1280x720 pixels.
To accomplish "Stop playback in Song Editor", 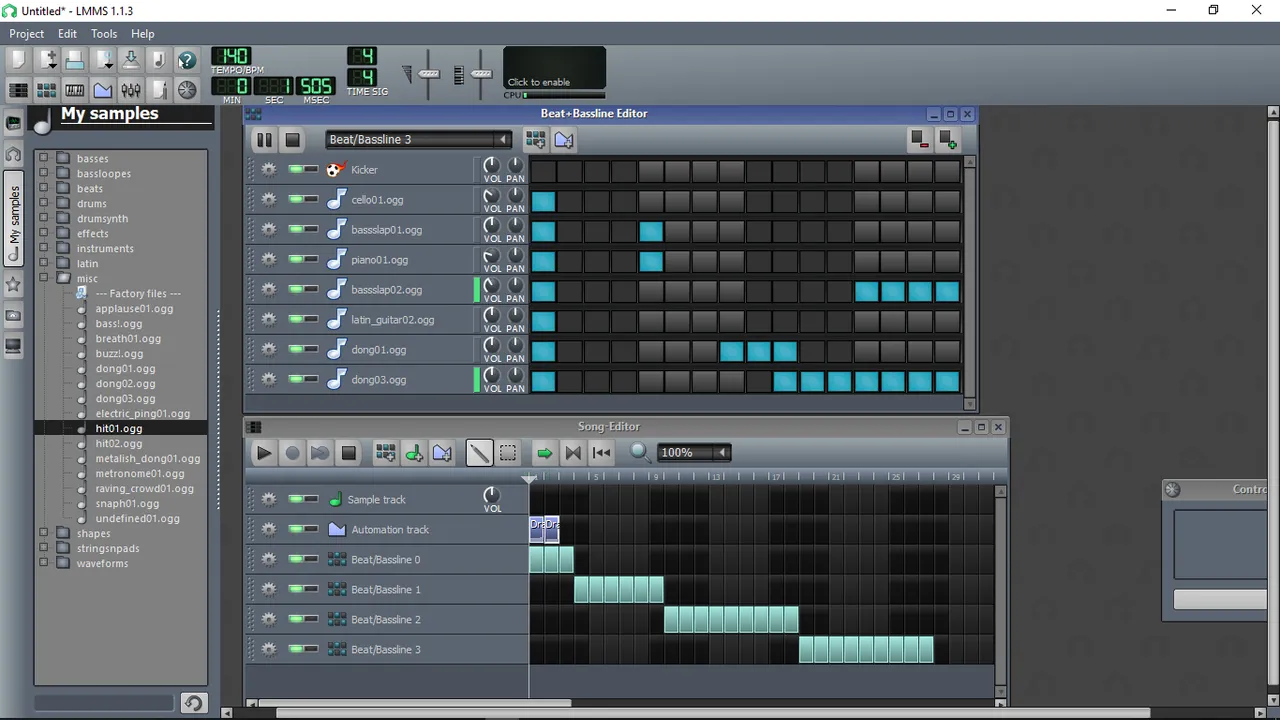I will [x=348, y=453].
